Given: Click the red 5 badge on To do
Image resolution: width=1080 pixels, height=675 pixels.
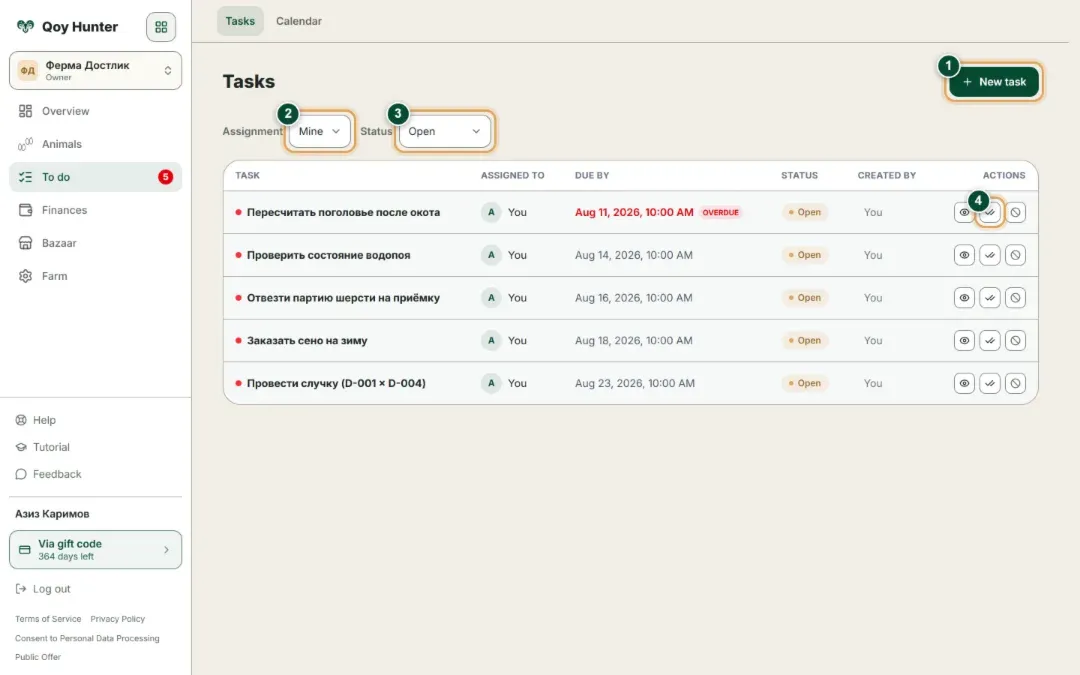Looking at the screenshot, I should coord(165,177).
